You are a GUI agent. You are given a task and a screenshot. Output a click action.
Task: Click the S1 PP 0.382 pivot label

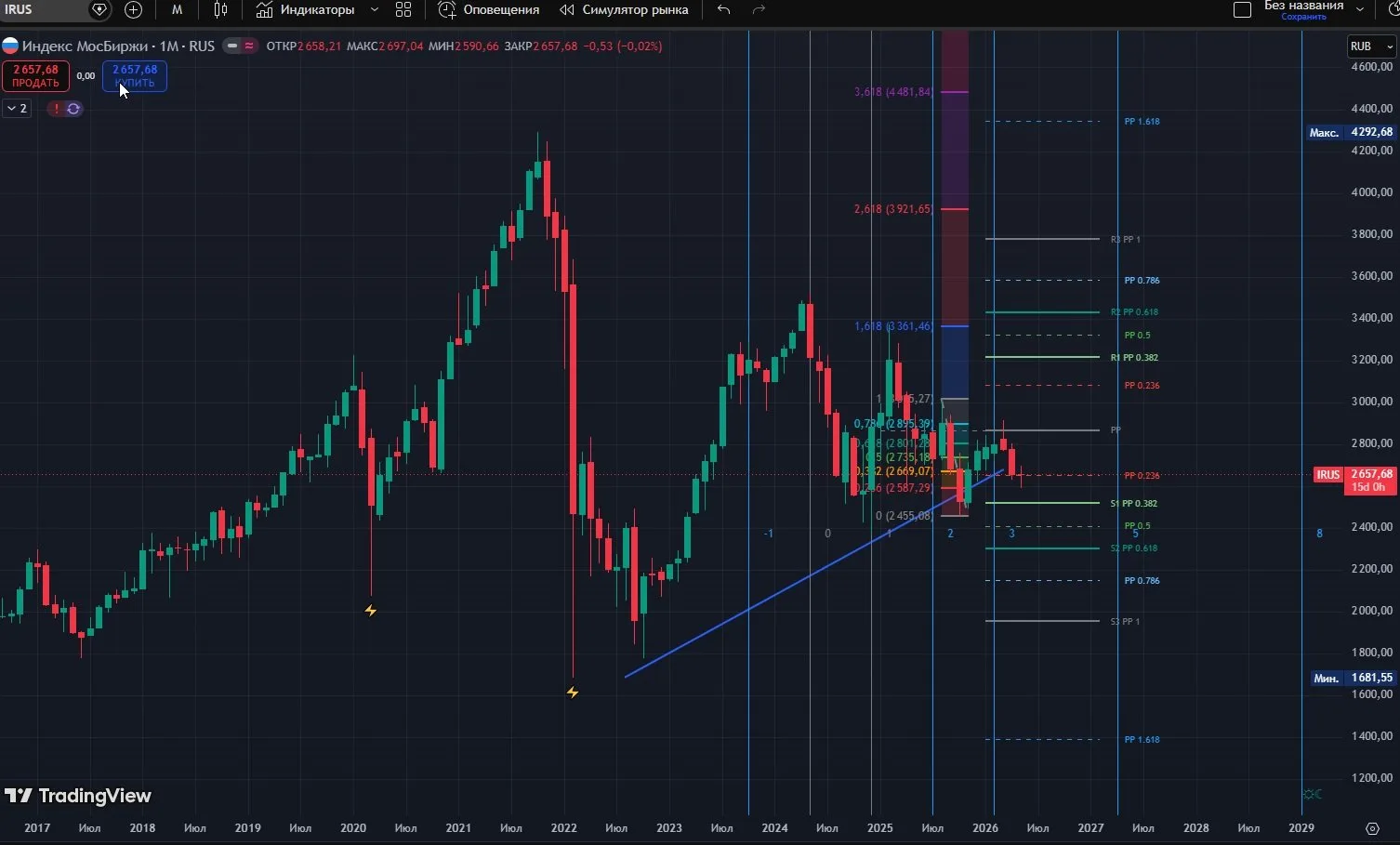[1133, 504]
